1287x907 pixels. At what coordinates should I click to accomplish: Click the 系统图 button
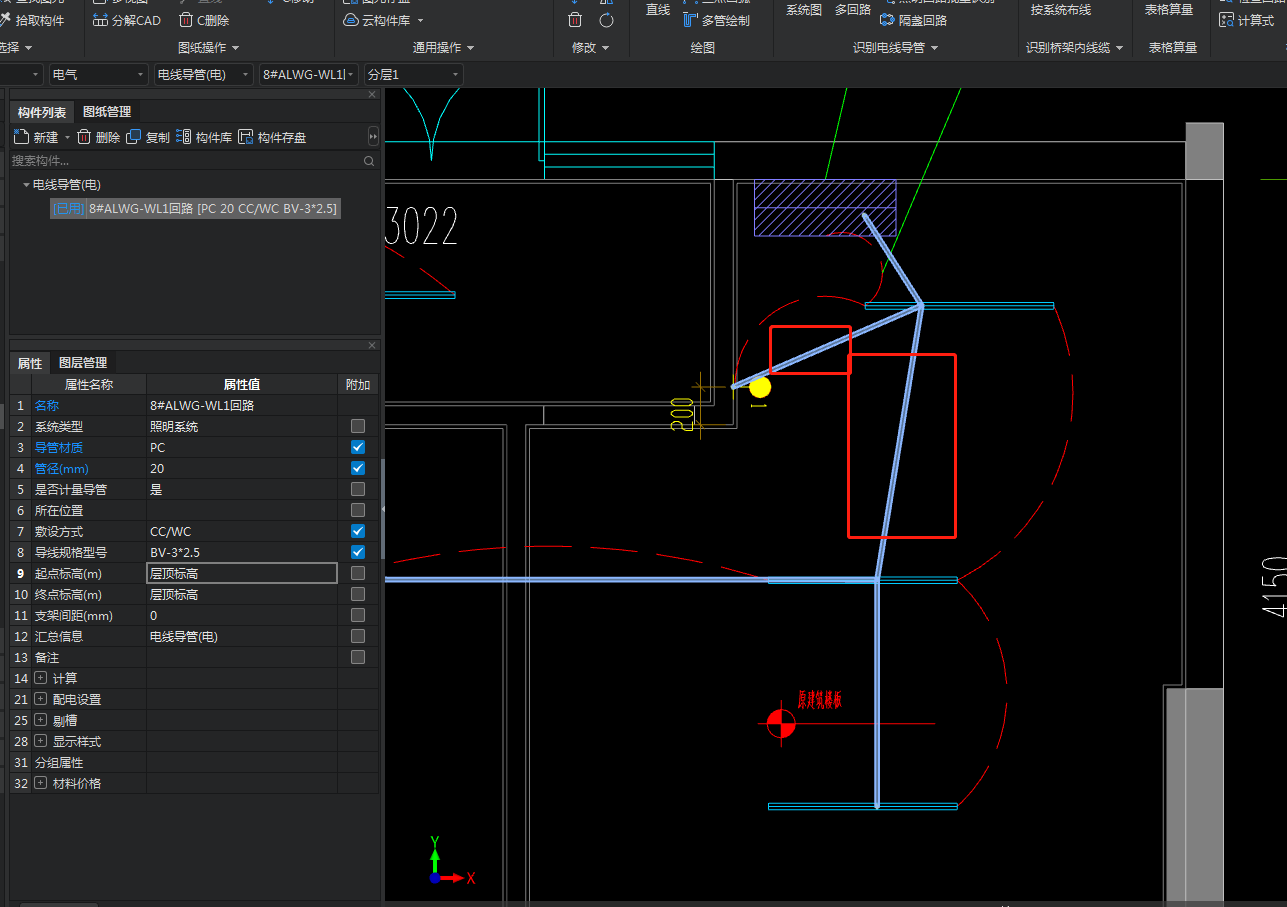coord(804,10)
